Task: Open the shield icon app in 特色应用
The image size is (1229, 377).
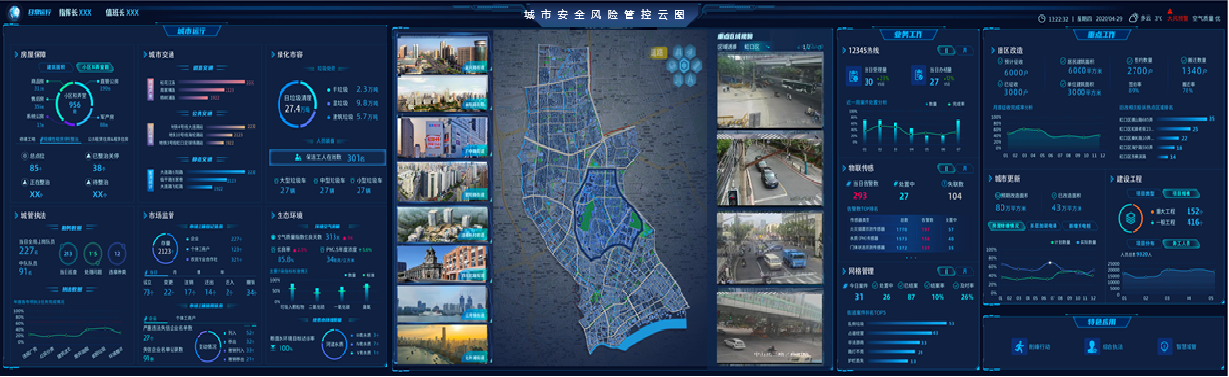Action: tap(1164, 346)
